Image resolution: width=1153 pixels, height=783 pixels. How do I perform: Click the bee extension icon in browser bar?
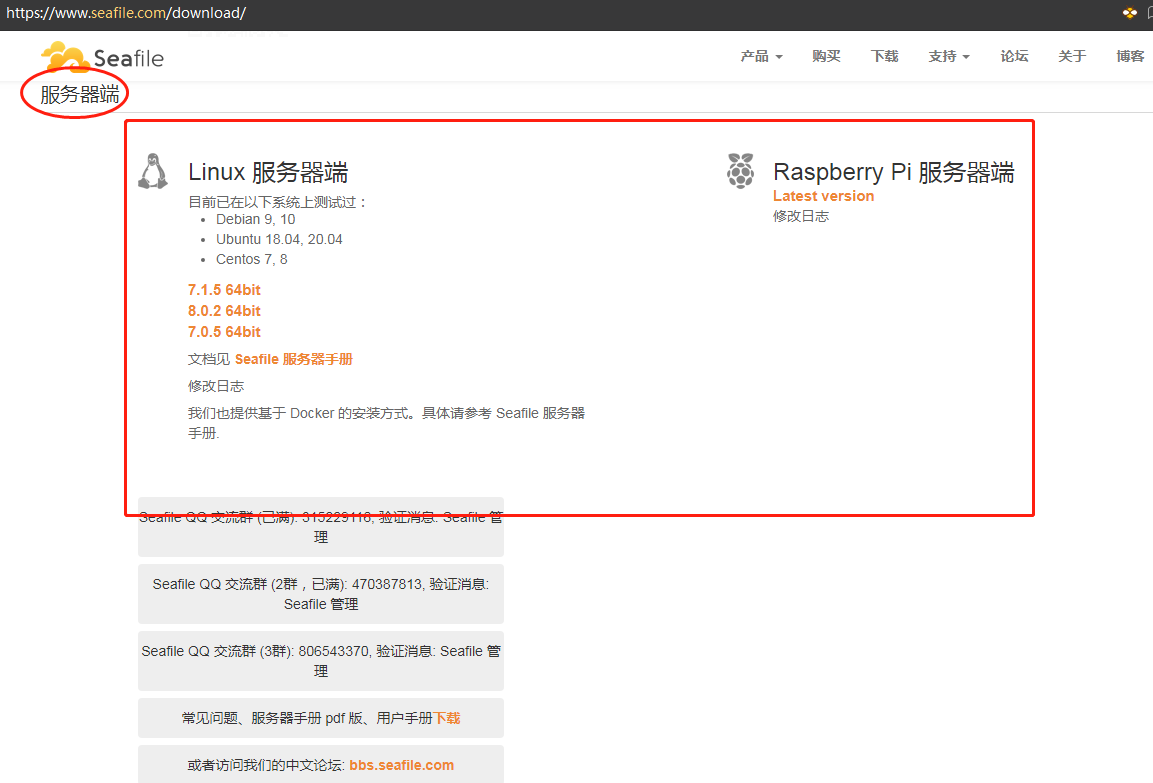pyautogui.click(x=1130, y=13)
